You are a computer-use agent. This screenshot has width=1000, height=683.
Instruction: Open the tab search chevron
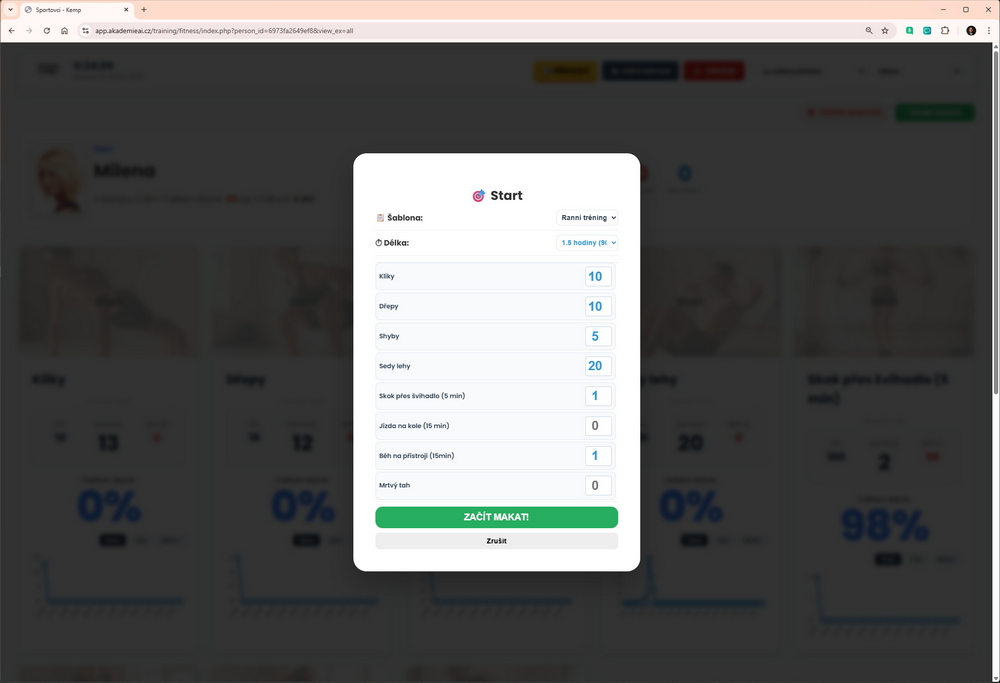(x=10, y=10)
